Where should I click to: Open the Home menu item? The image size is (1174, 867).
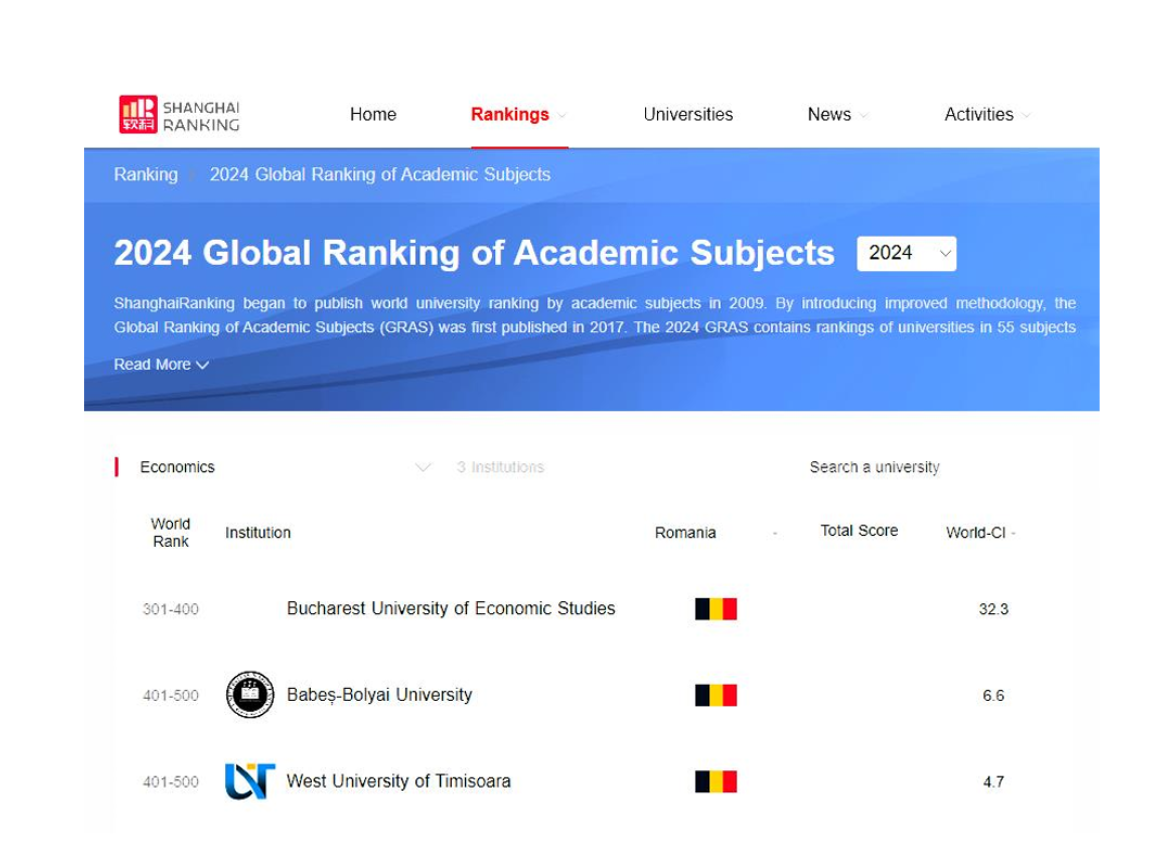tap(373, 115)
